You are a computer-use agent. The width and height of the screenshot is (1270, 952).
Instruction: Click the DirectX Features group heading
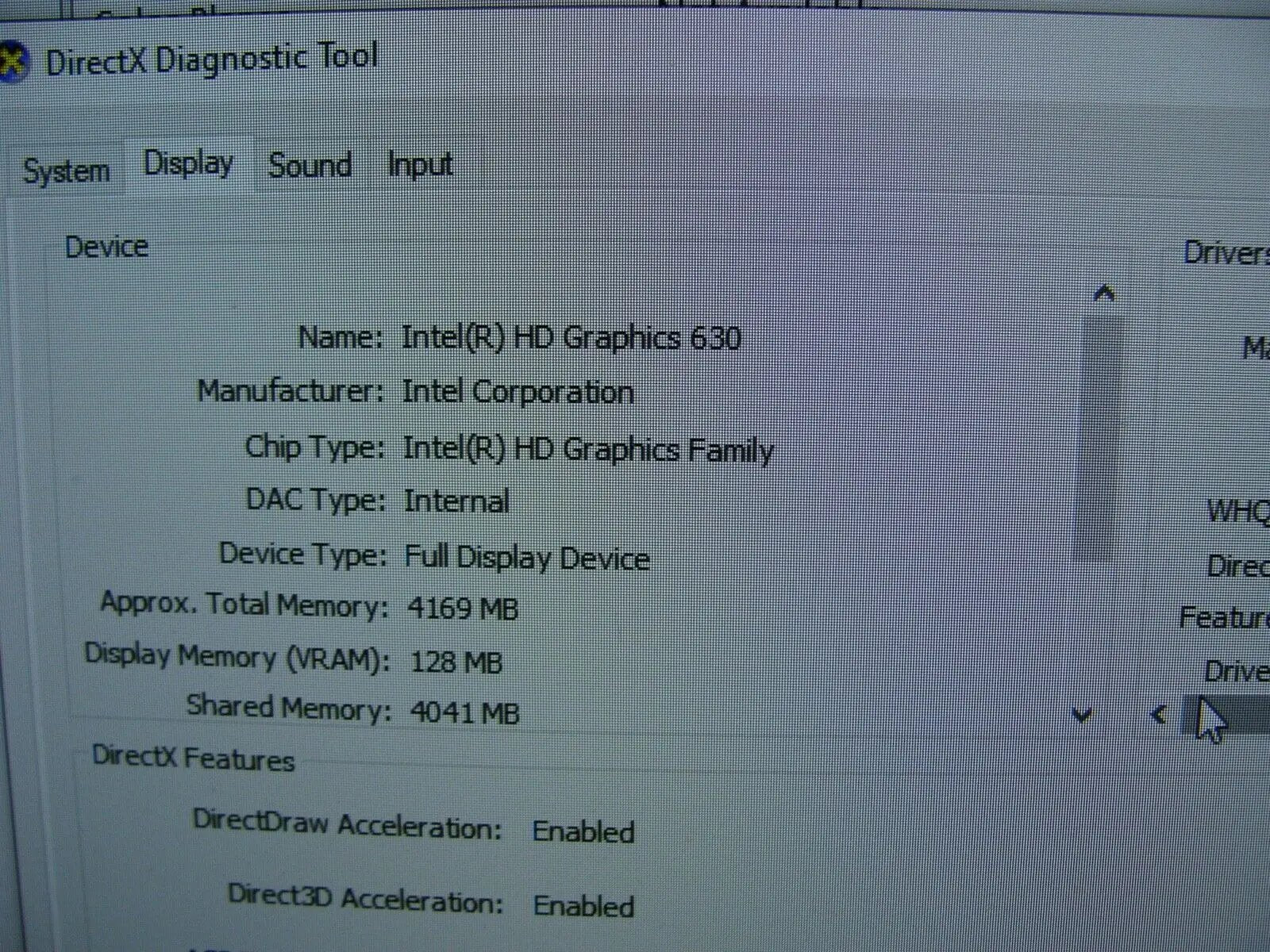pyautogui.click(x=194, y=758)
